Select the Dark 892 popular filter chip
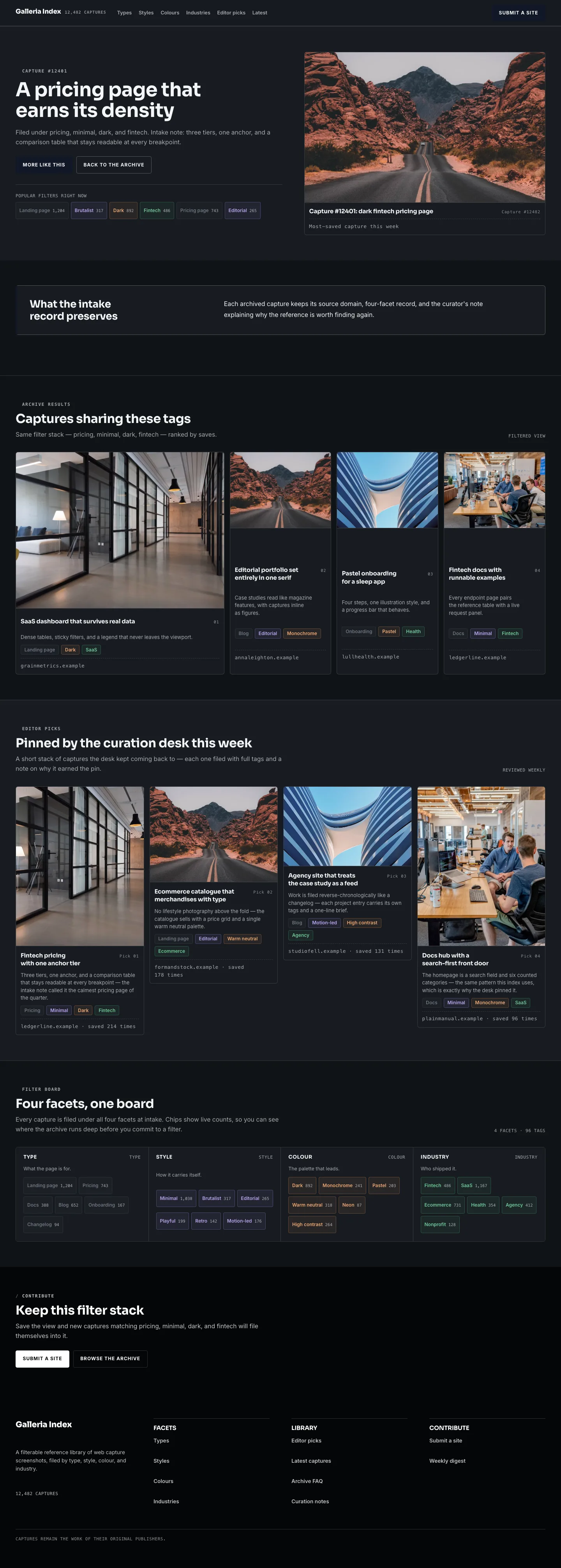 (x=123, y=211)
